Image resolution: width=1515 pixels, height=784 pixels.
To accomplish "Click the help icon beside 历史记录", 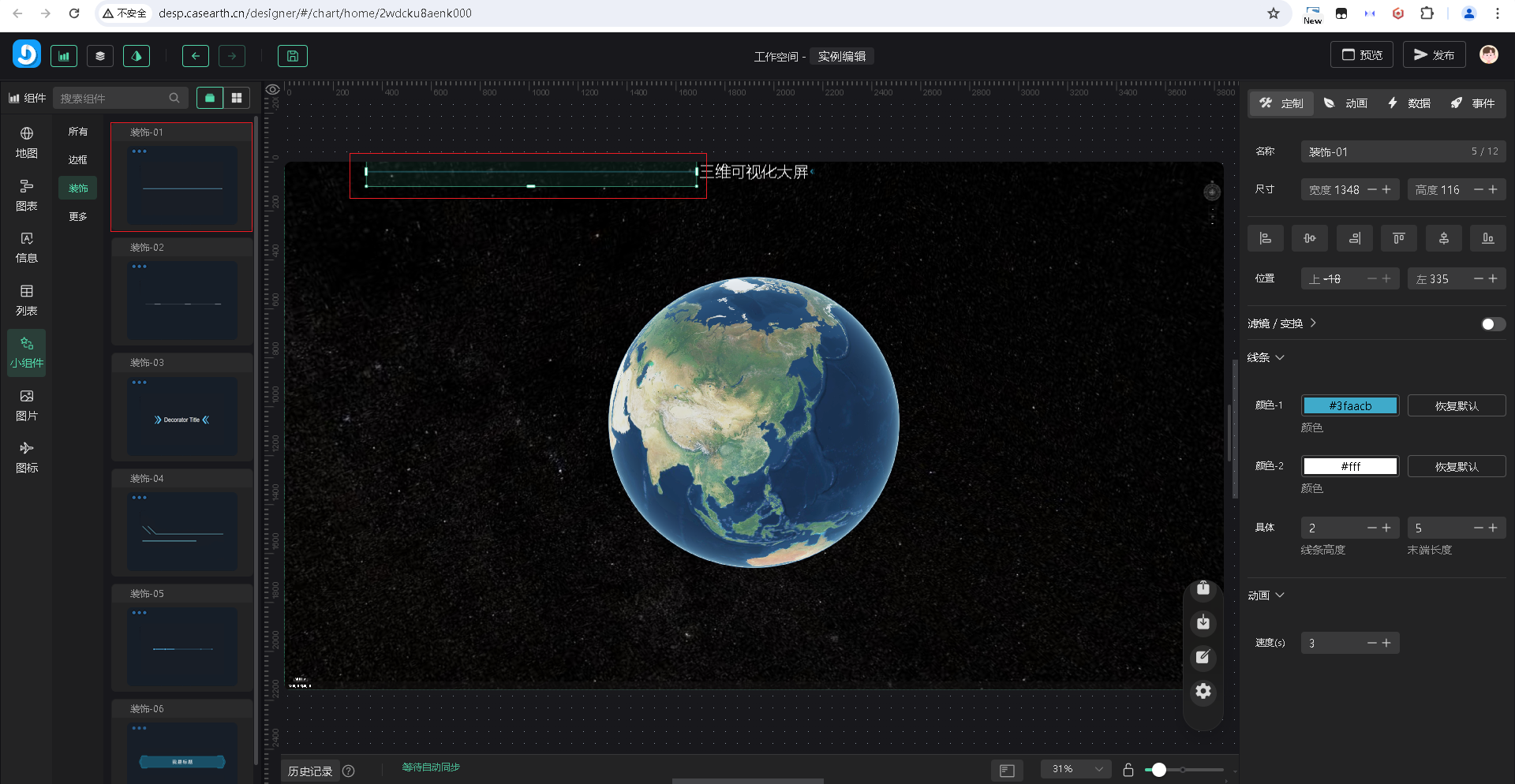I will point(349,771).
